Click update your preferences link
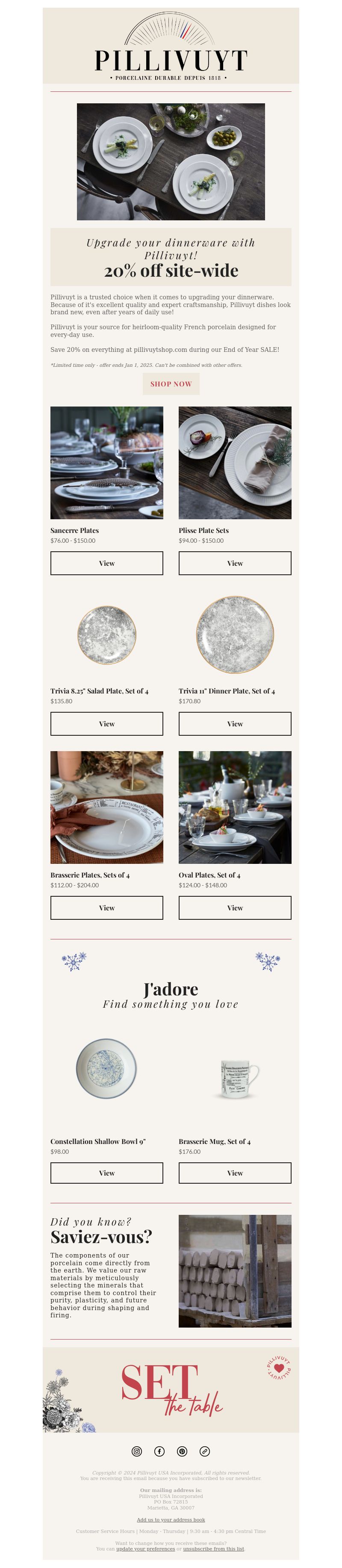342x1568 pixels. [x=145, y=1549]
